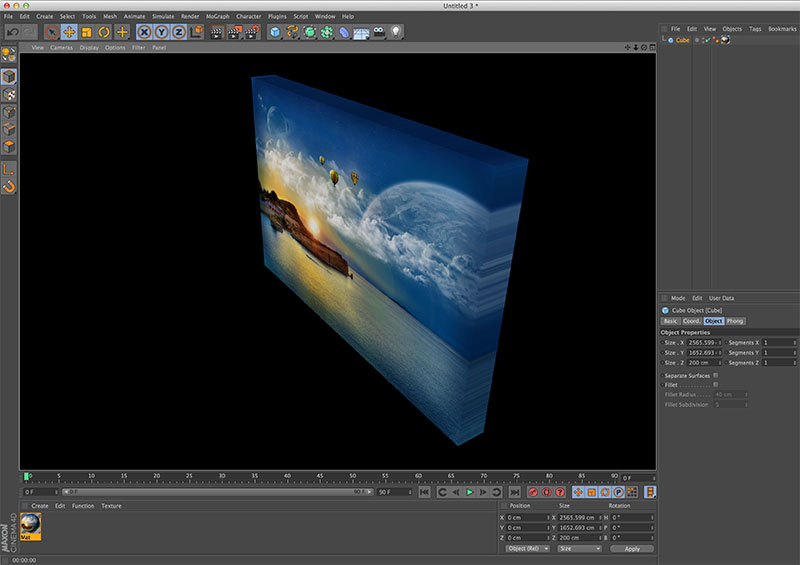Activate the Scale tool
800x565 pixels.
pos(87,32)
